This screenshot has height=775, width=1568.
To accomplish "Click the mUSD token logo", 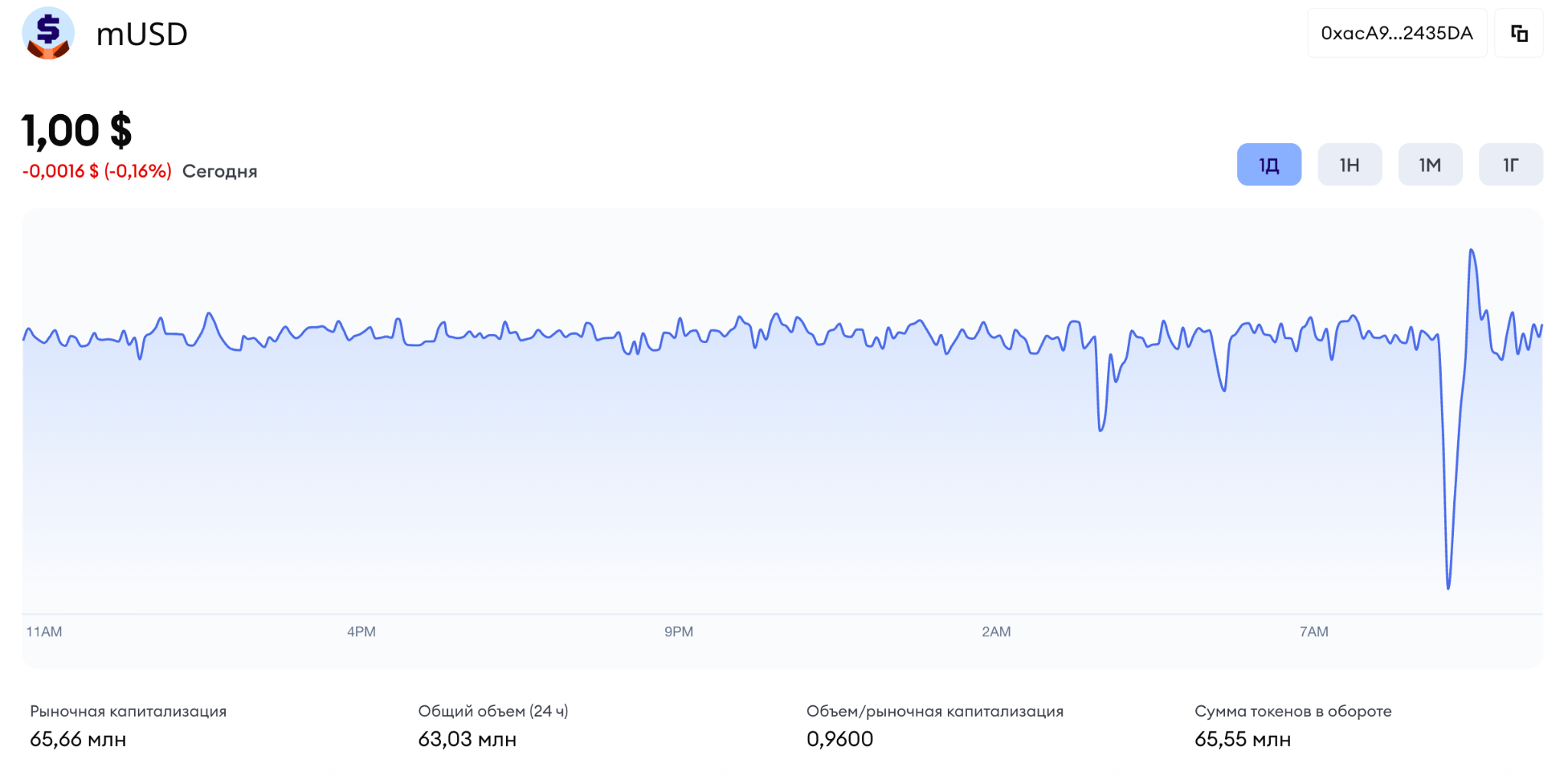I will click(47, 34).
